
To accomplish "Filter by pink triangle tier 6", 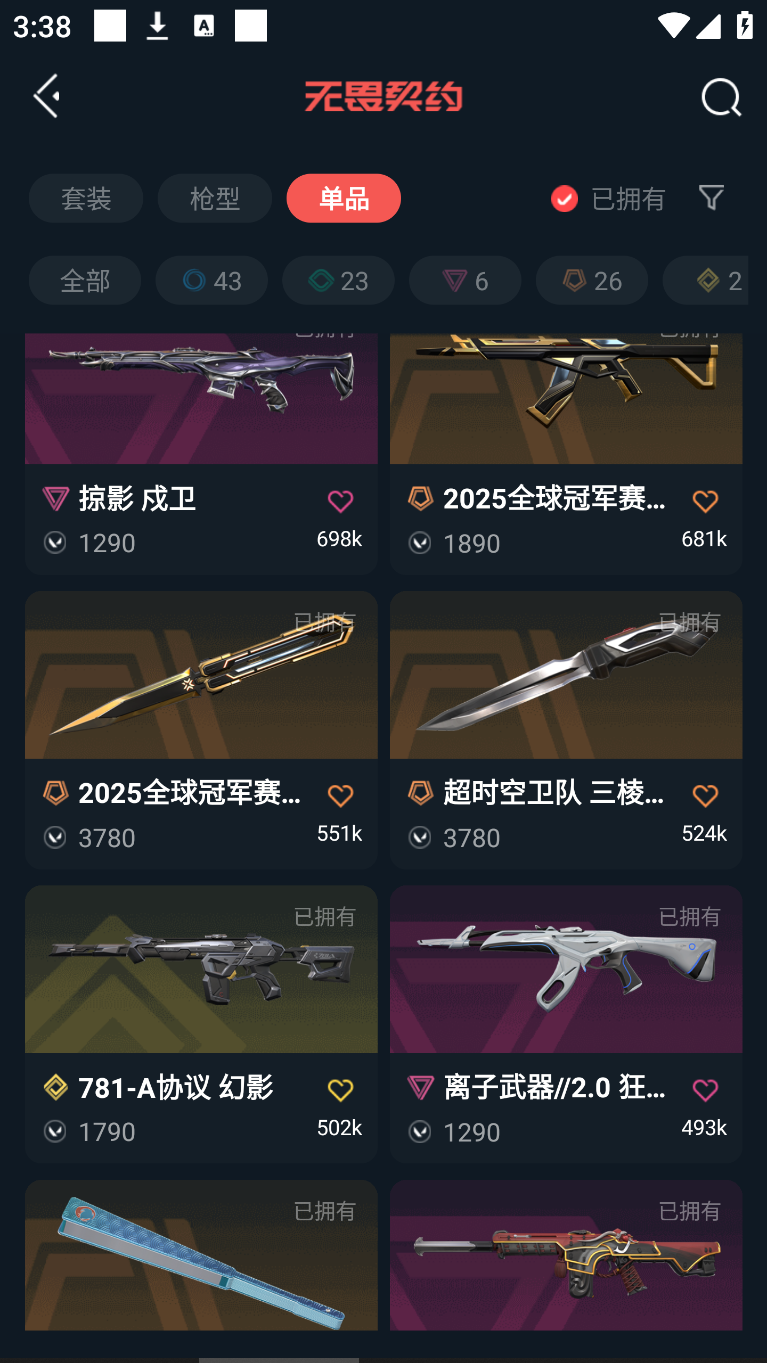I will [x=465, y=280].
